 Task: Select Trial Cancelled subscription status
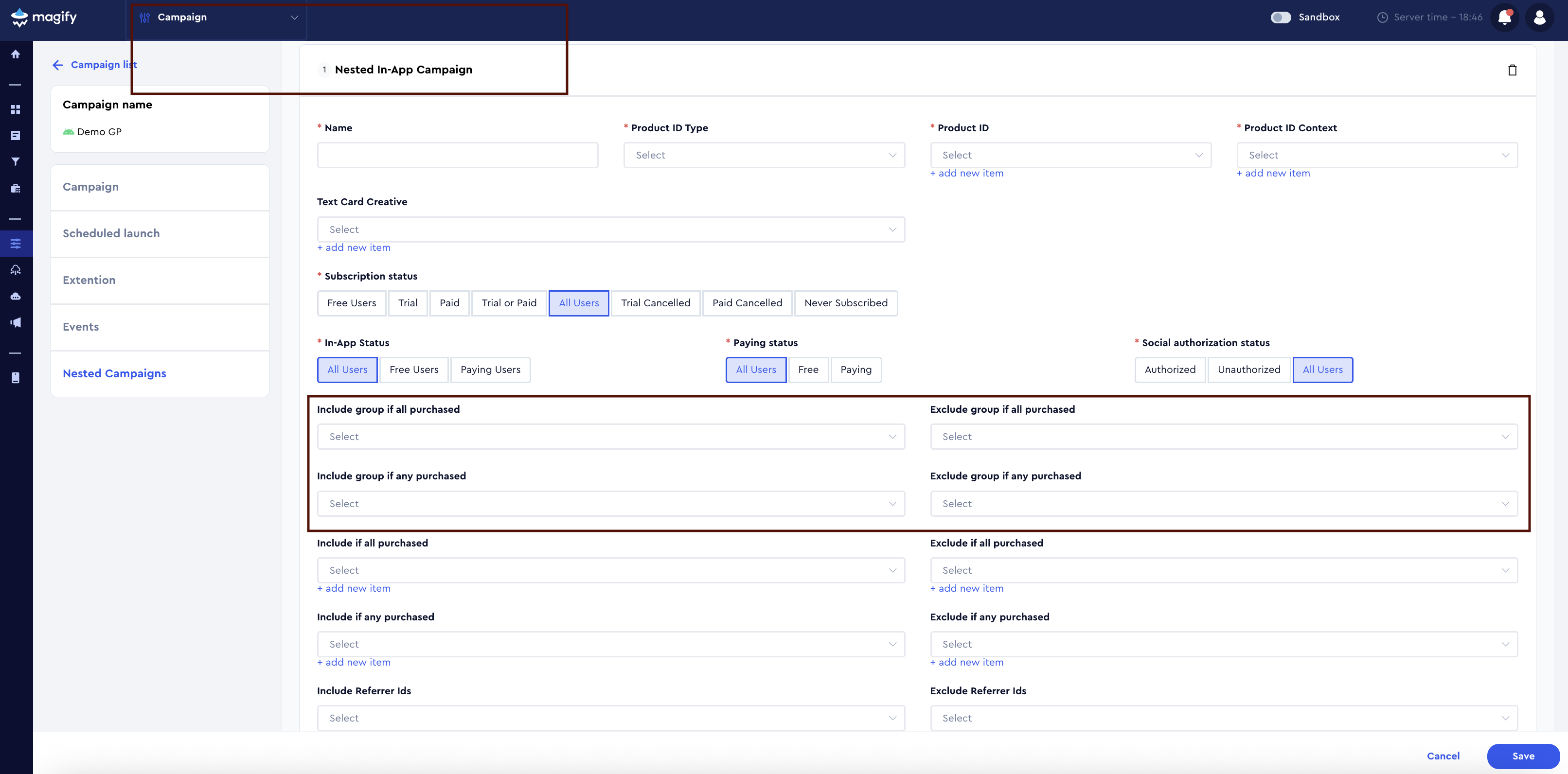point(656,303)
